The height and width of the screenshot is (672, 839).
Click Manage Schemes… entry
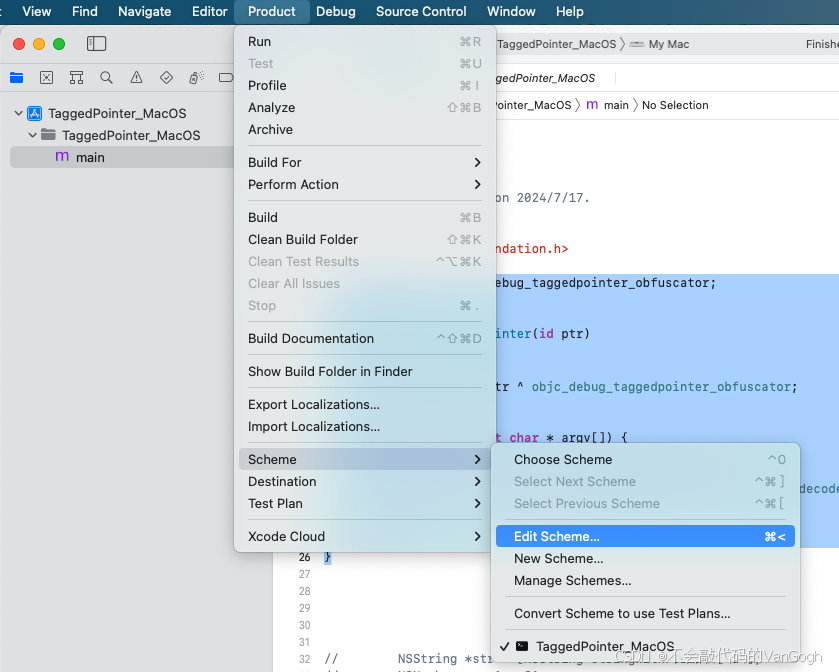[572, 581]
